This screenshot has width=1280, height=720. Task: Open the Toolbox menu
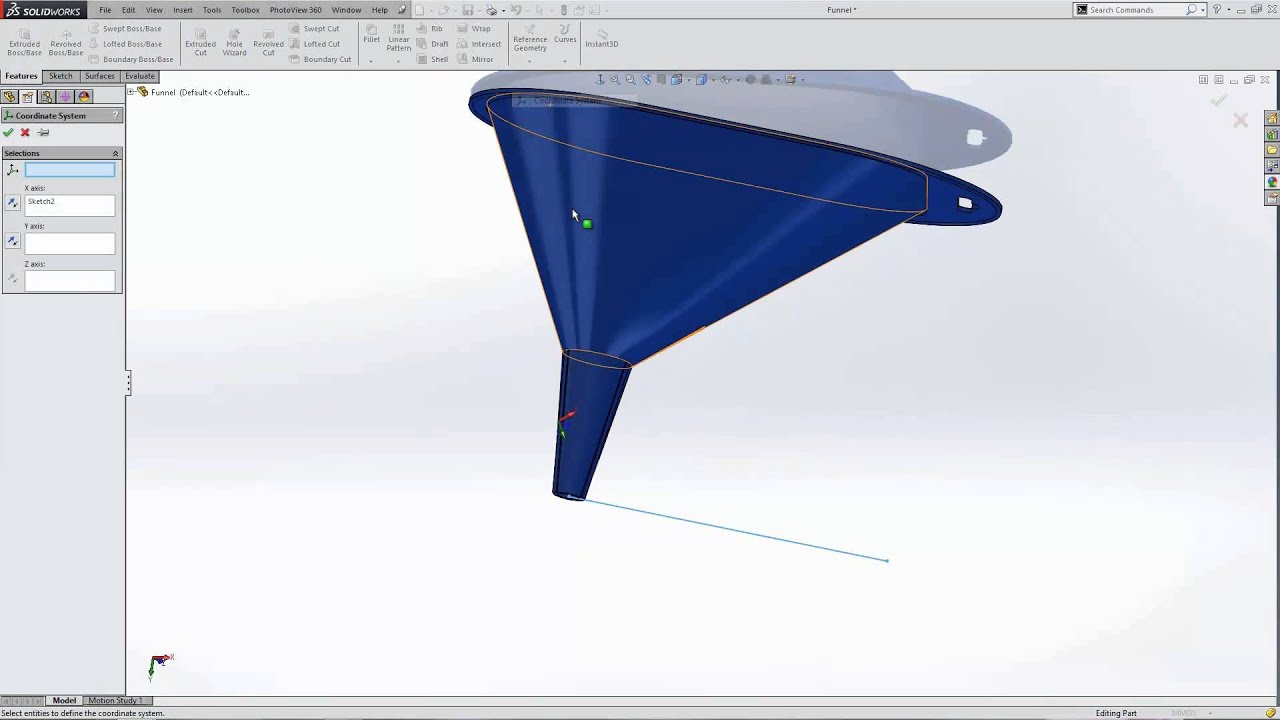point(245,10)
